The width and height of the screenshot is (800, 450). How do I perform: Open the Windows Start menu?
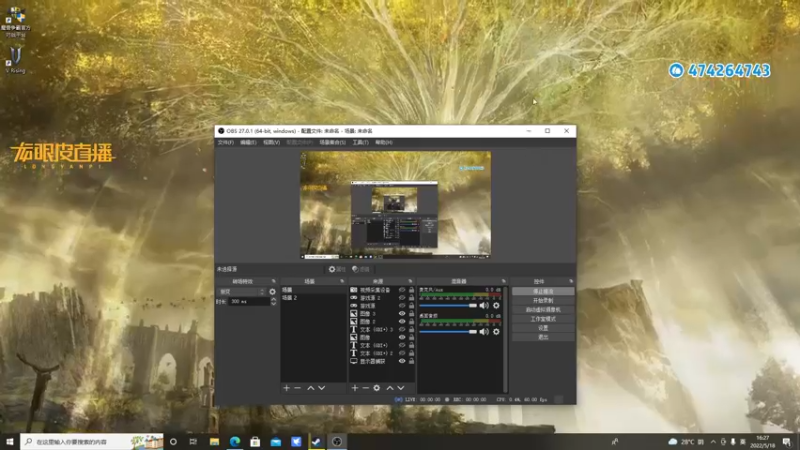10,441
